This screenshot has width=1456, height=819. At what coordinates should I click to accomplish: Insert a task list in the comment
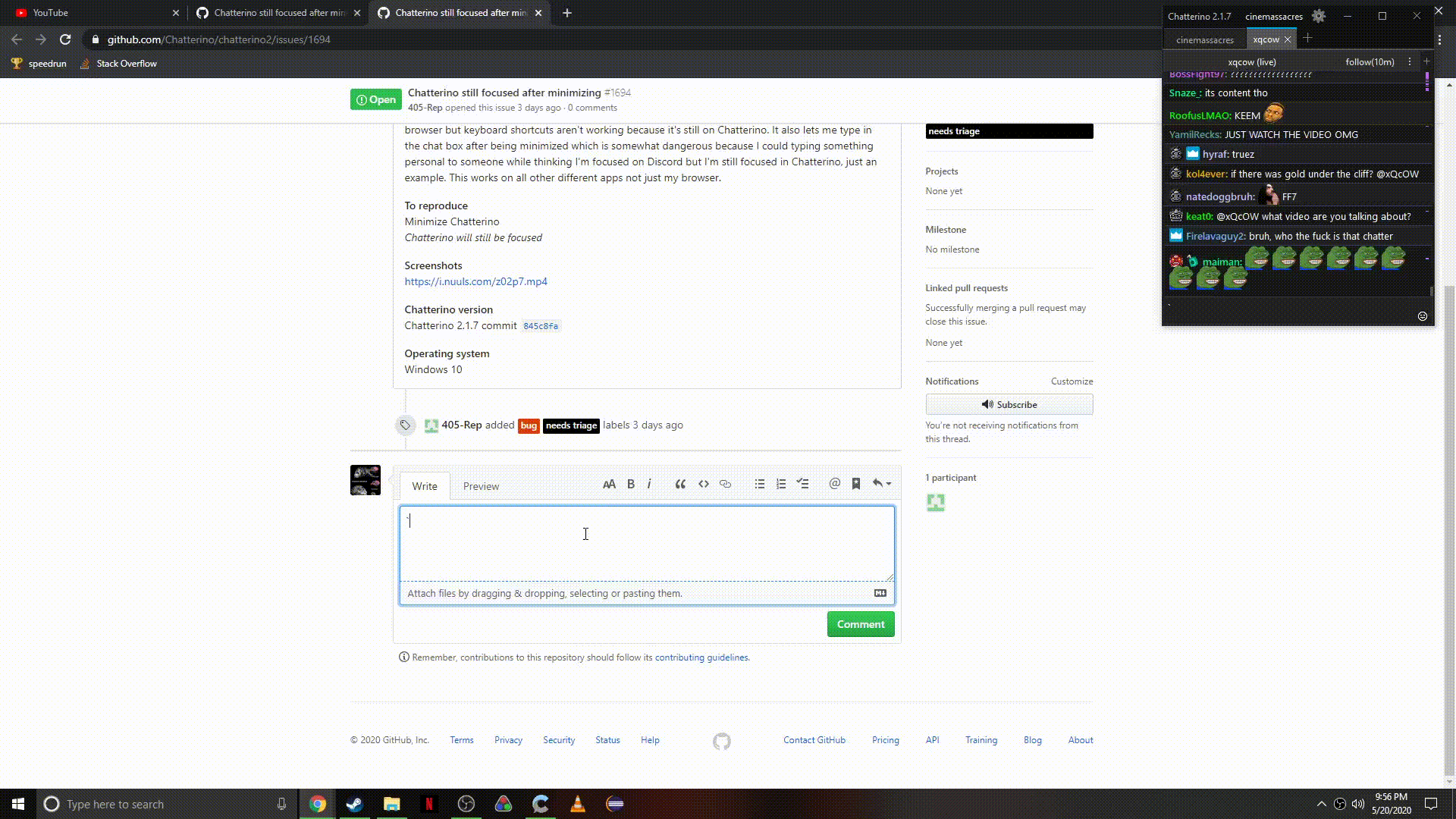[x=803, y=483]
